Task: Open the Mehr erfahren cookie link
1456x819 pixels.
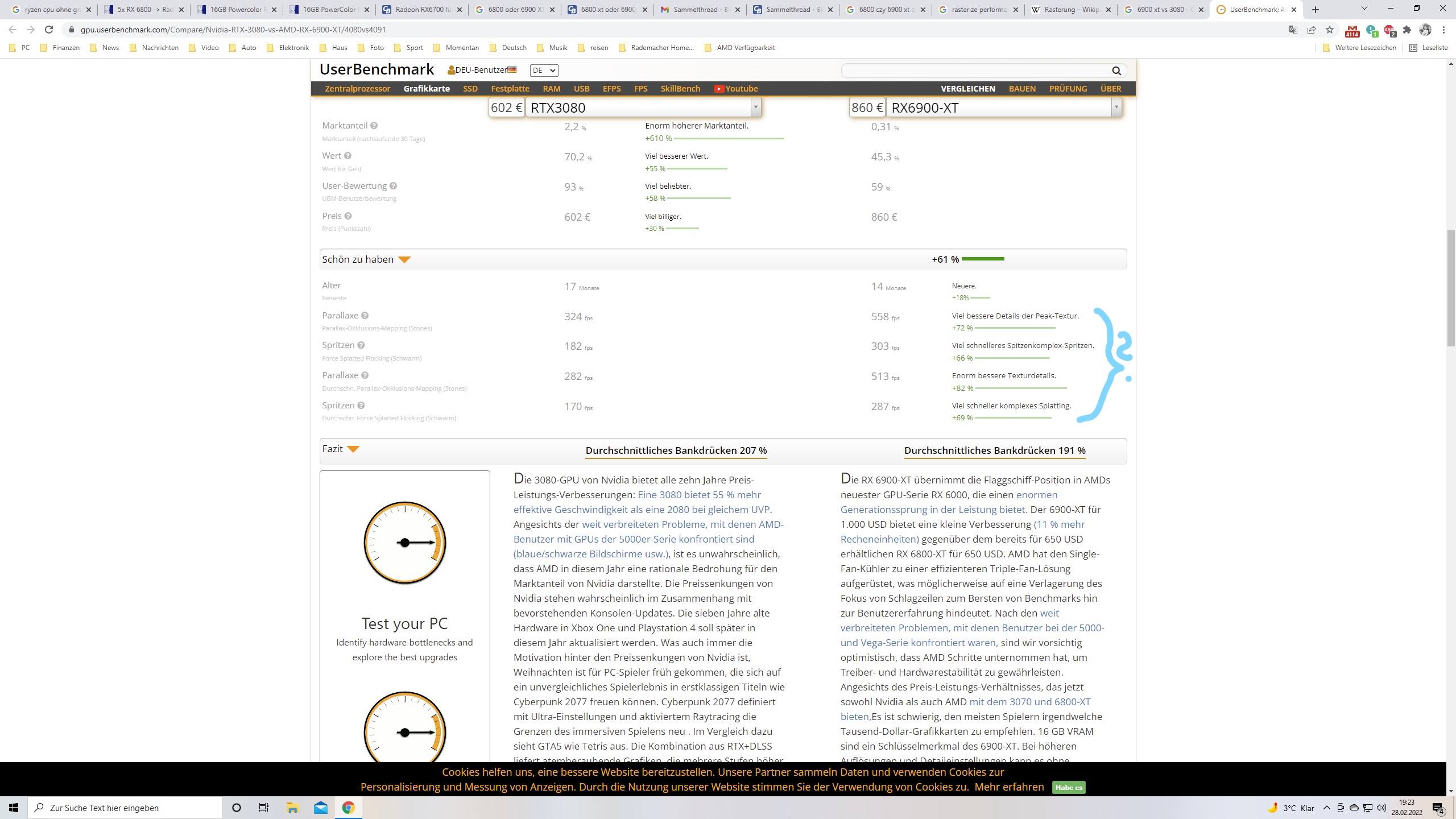Action: point(1009,787)
